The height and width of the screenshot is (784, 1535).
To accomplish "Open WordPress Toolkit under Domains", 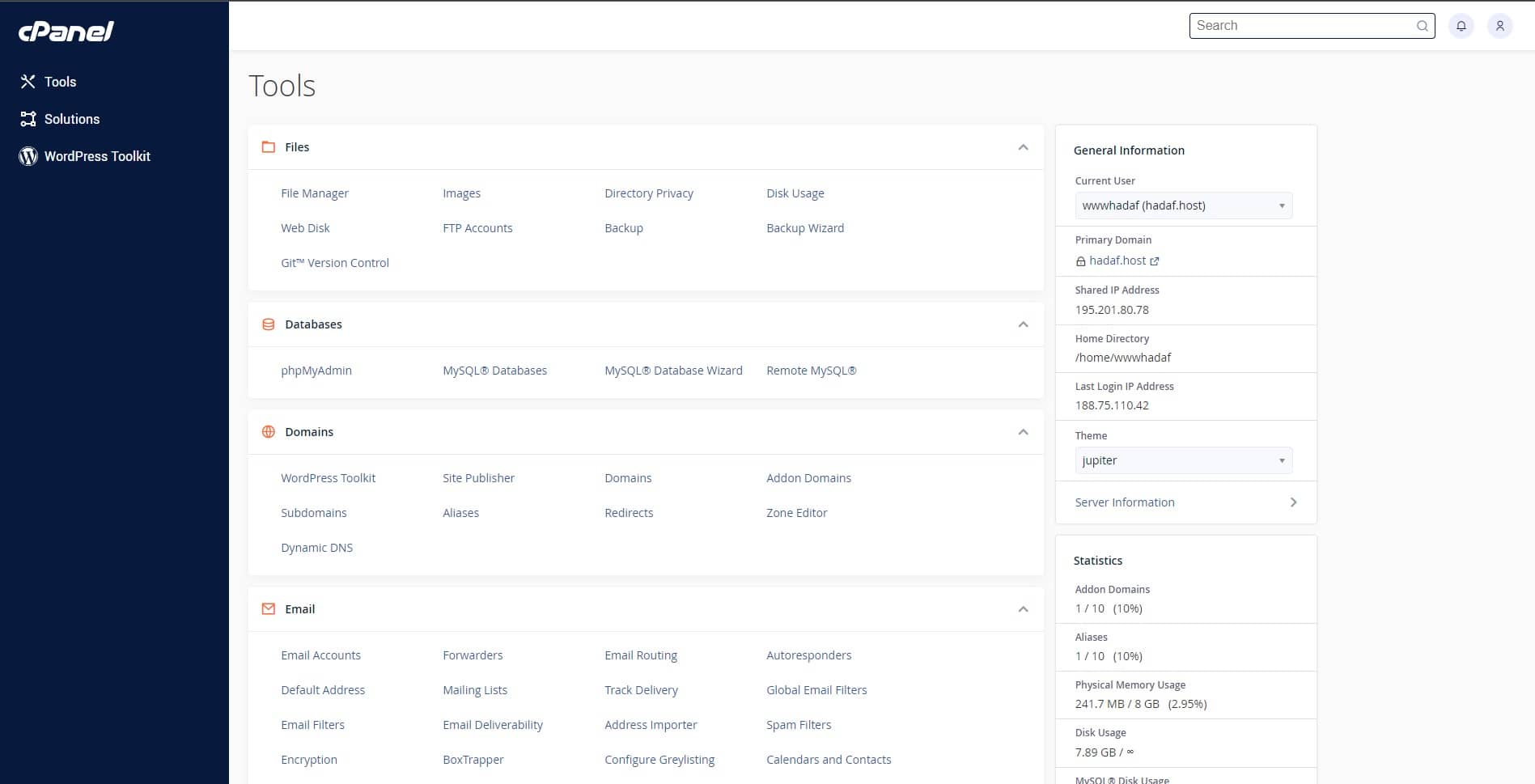I will pos(328,478).
